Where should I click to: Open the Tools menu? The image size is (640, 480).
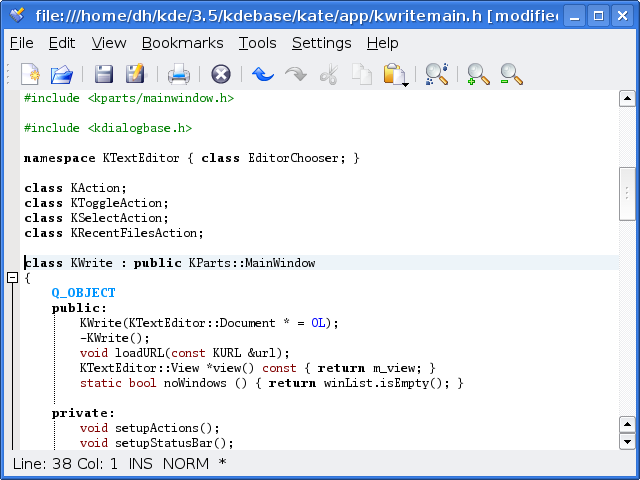257,43
